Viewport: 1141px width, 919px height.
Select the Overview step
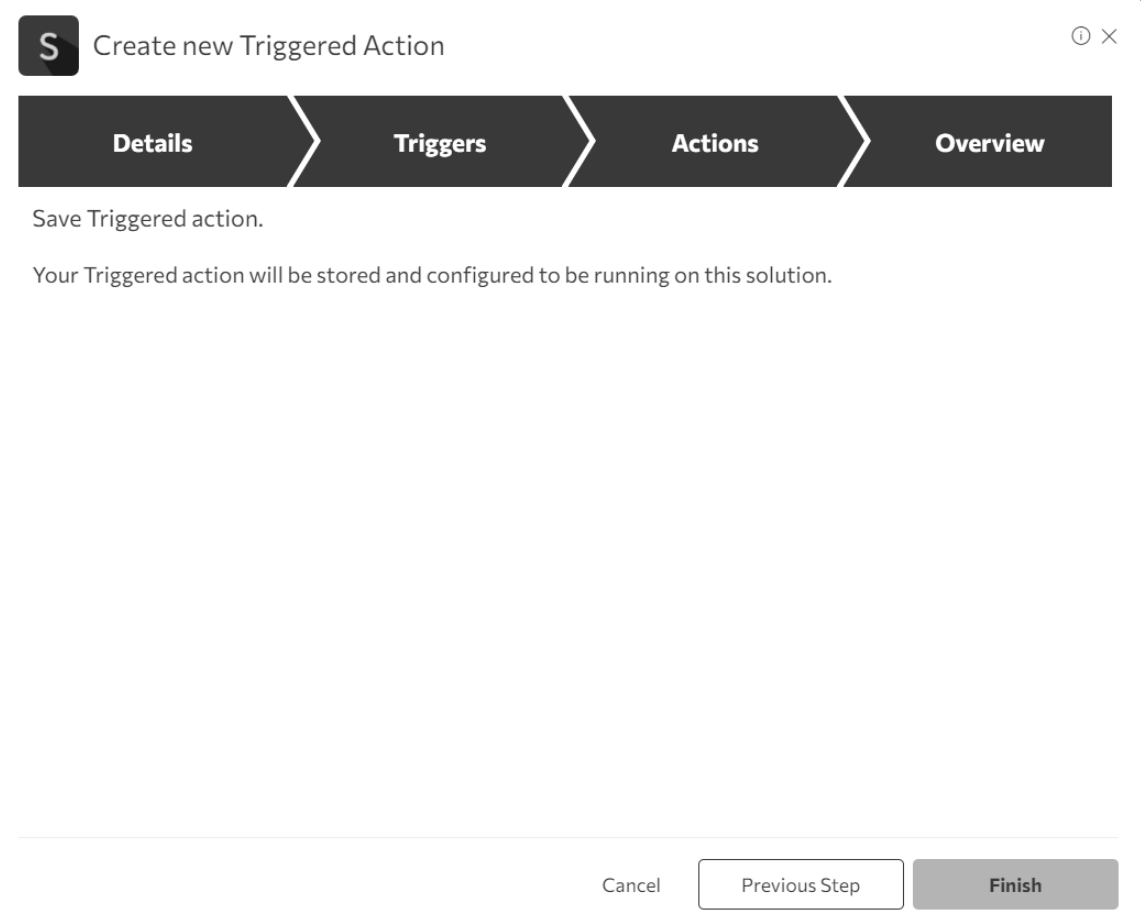[989, 143]
